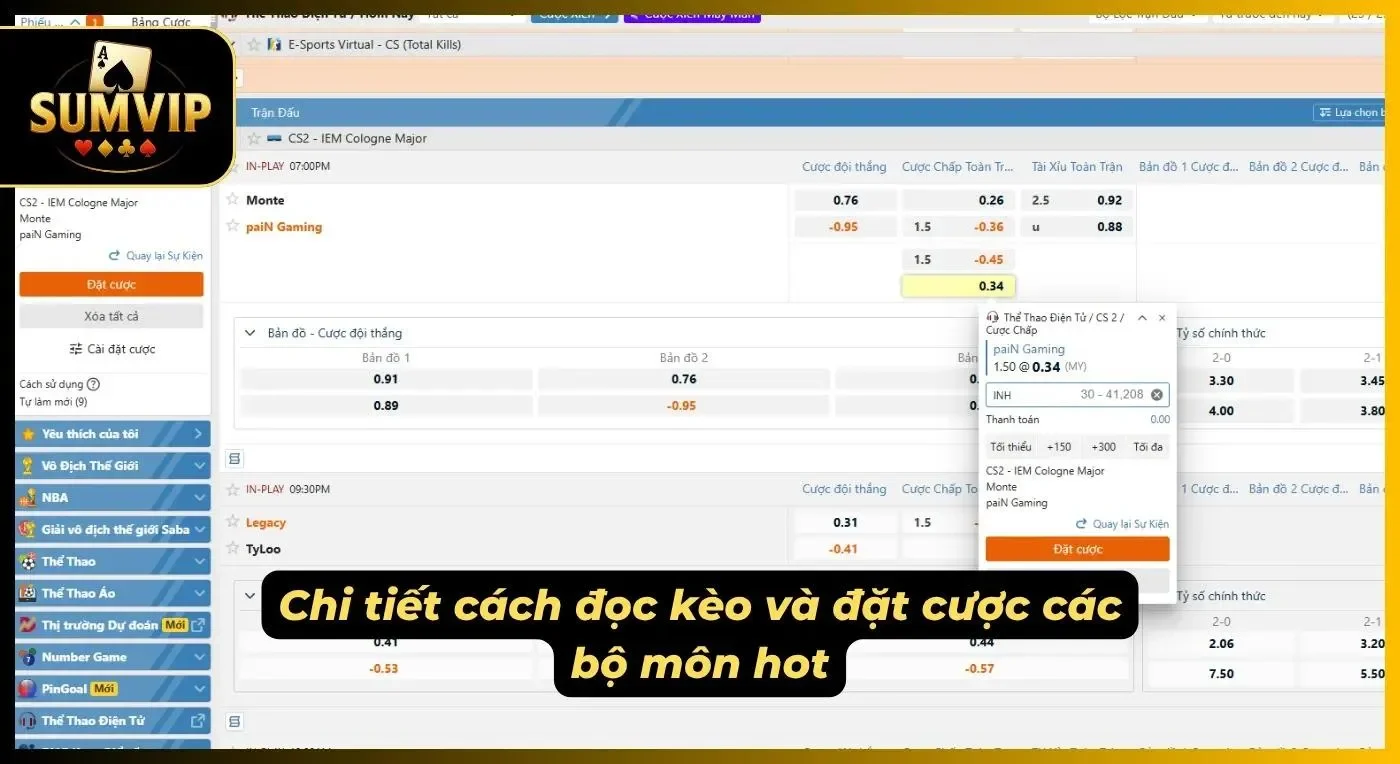The image size is (1400, 764).
Task: Open the Lựa chọn filter button
Action: point(1350,112)
